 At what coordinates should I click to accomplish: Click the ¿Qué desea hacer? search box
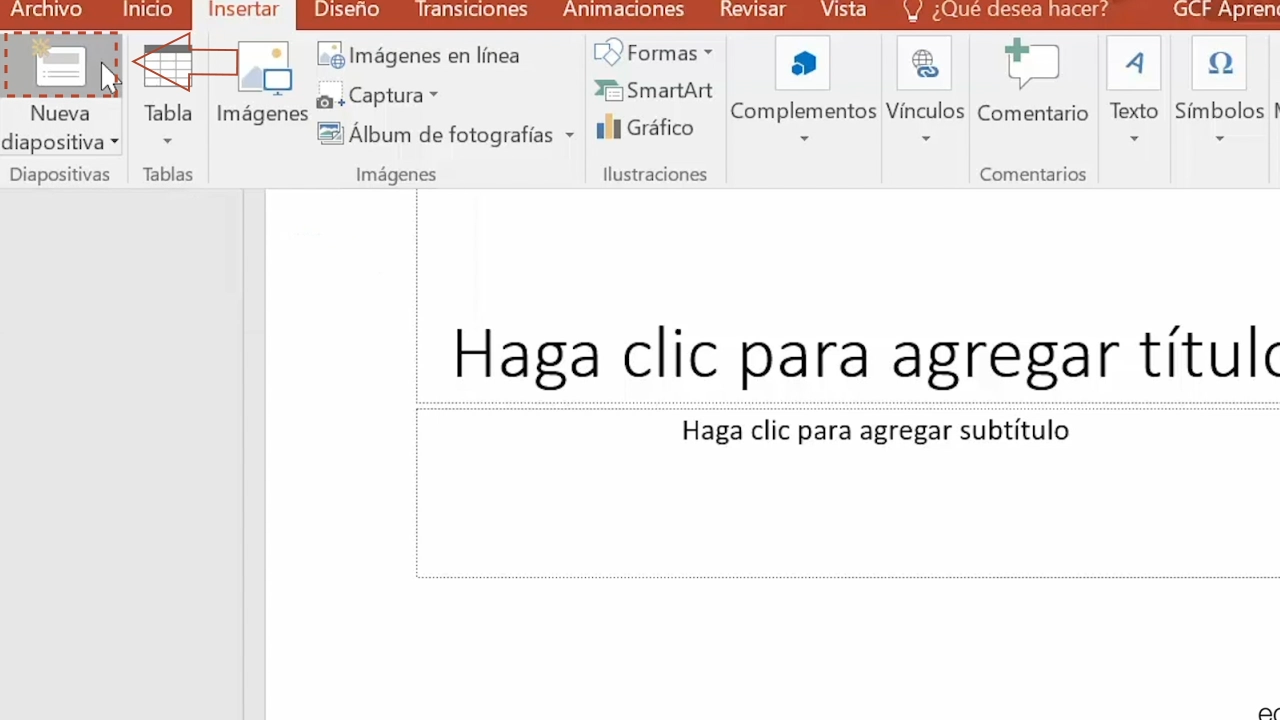point(1019,10)
